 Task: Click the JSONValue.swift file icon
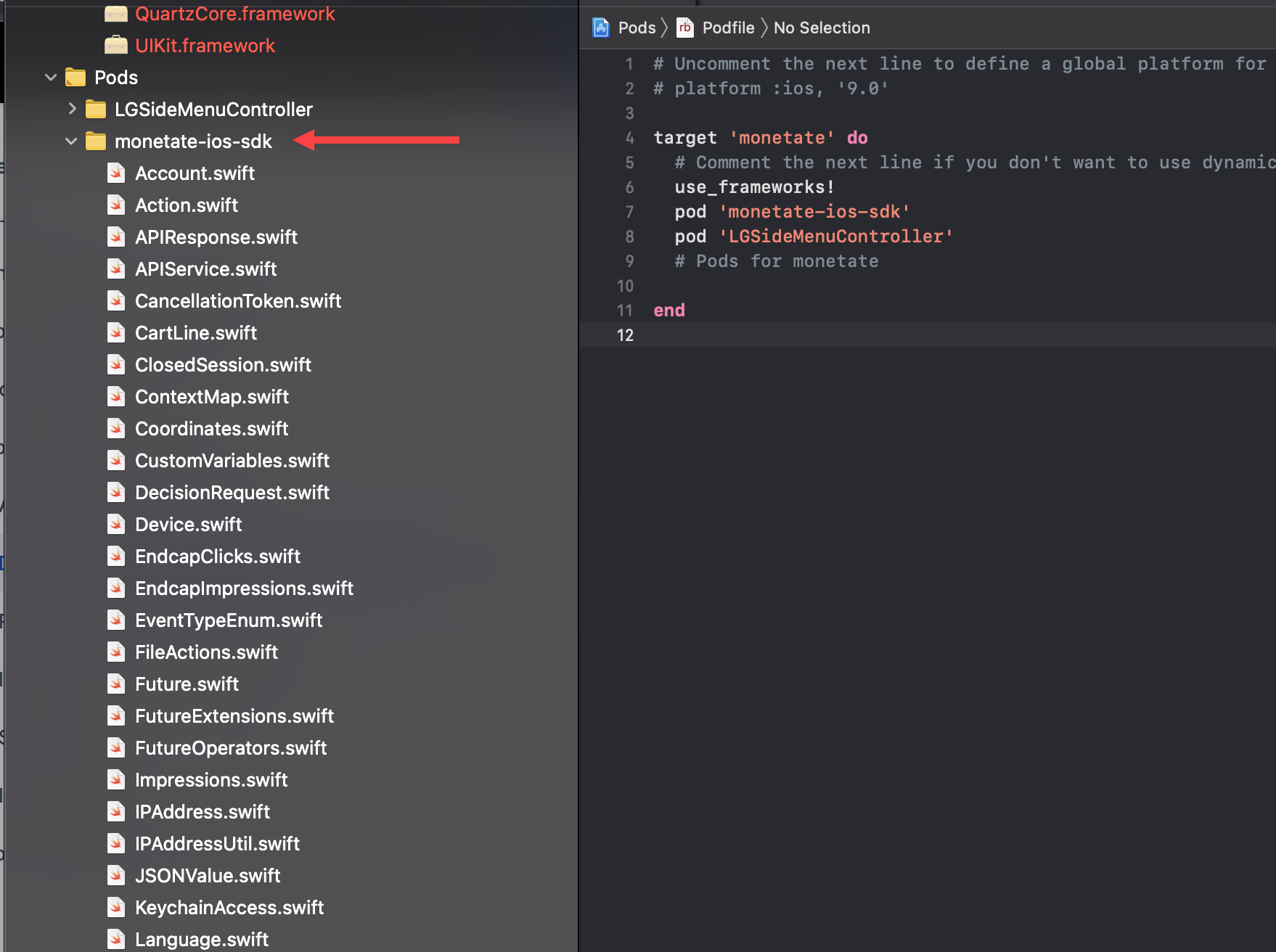(116, 876)
